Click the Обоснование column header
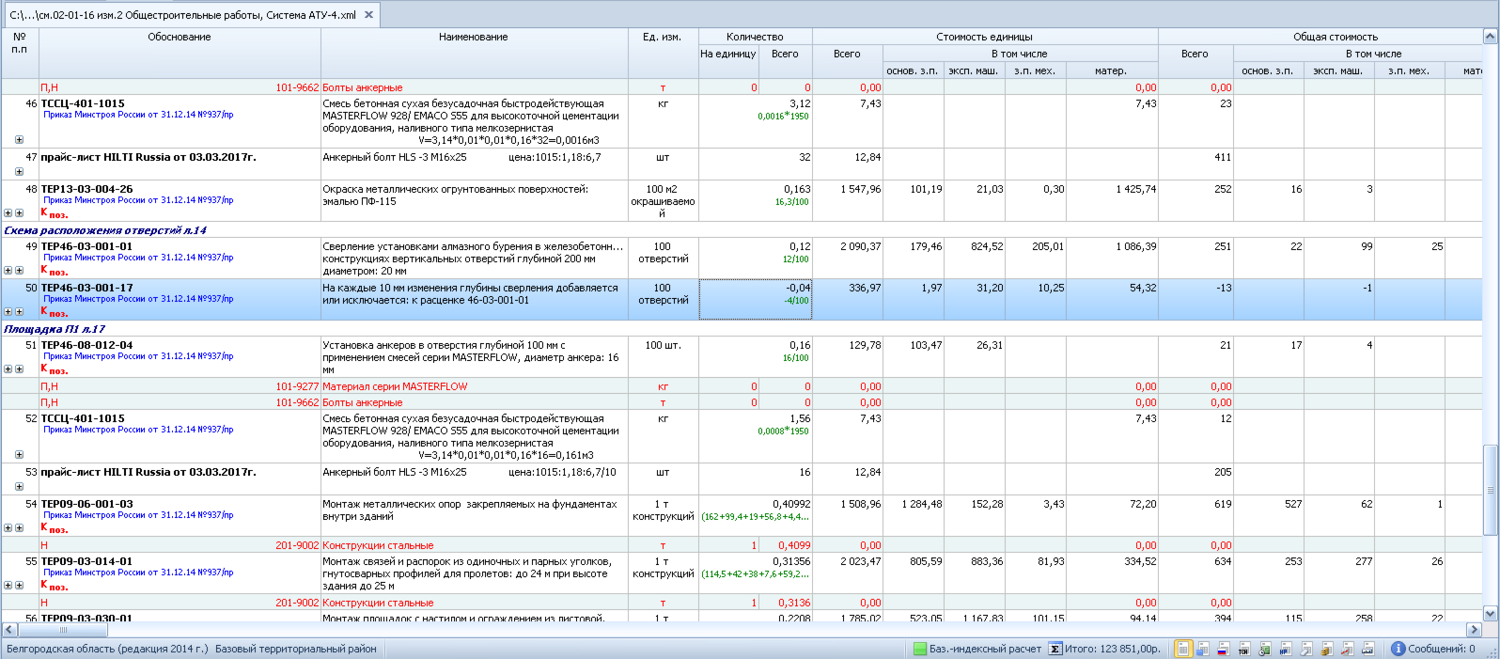Viewport: 1500px width, 659px height. [179, 37]
